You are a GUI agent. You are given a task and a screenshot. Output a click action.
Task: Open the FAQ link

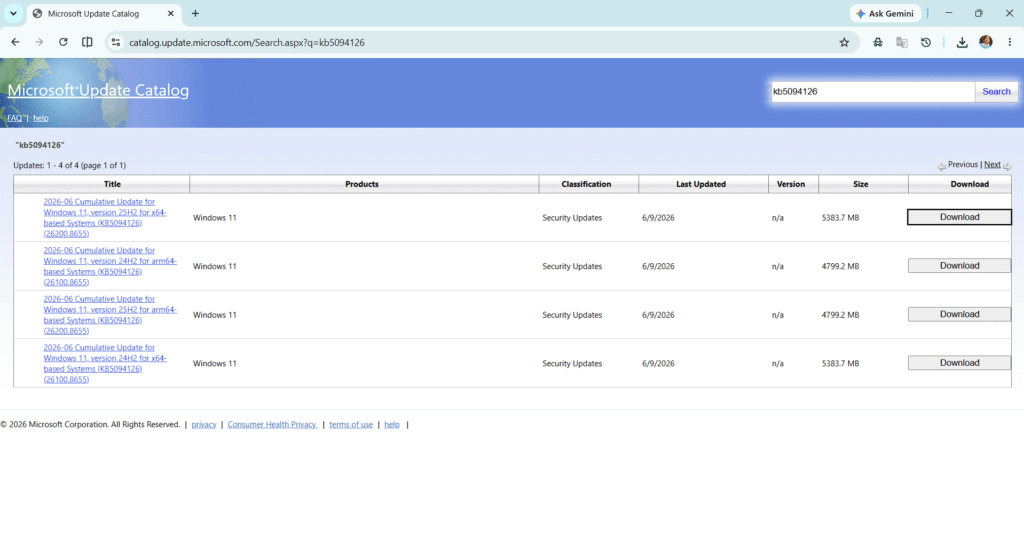(14, 118)
